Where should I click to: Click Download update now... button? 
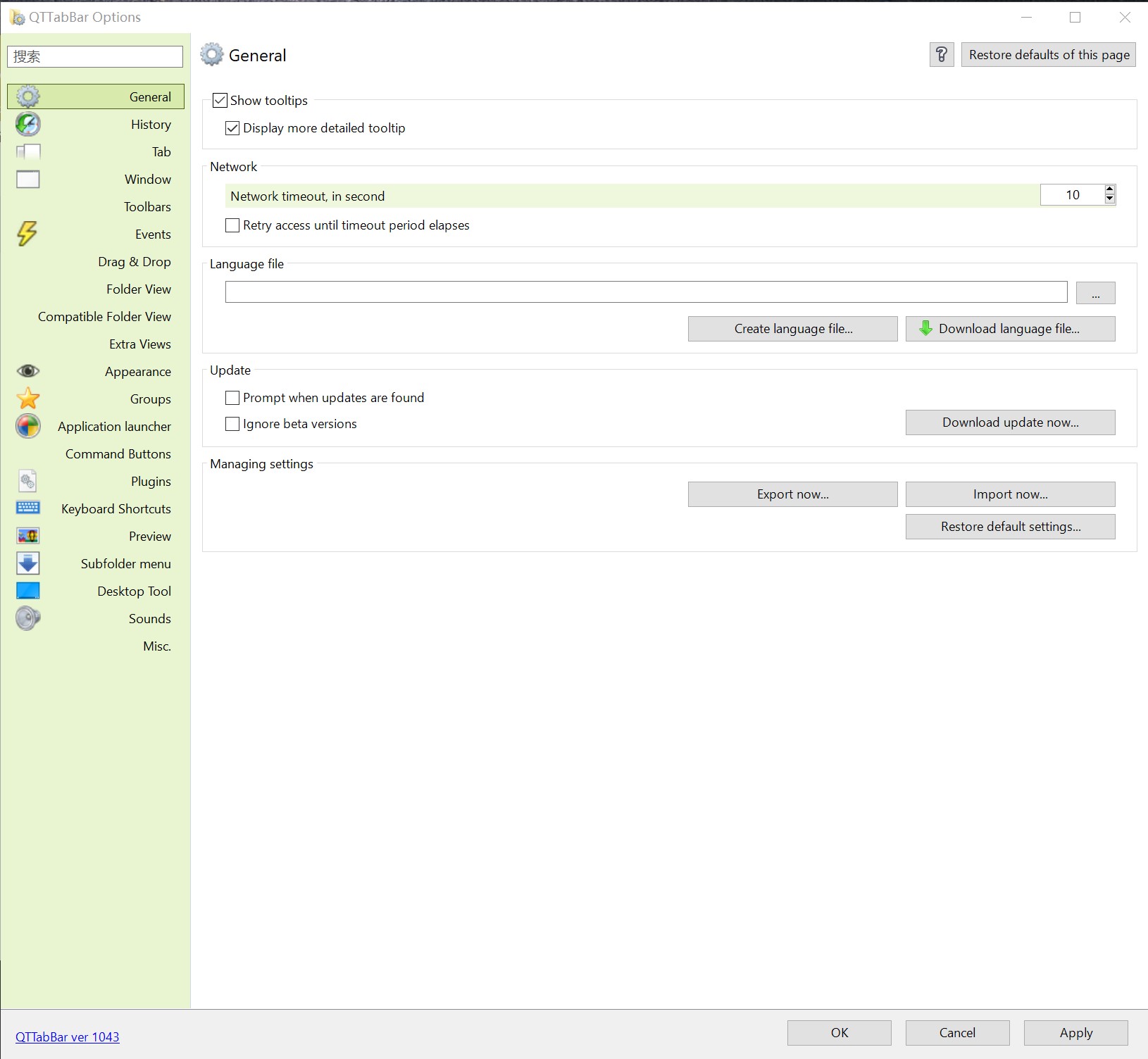pos(1011,422)
